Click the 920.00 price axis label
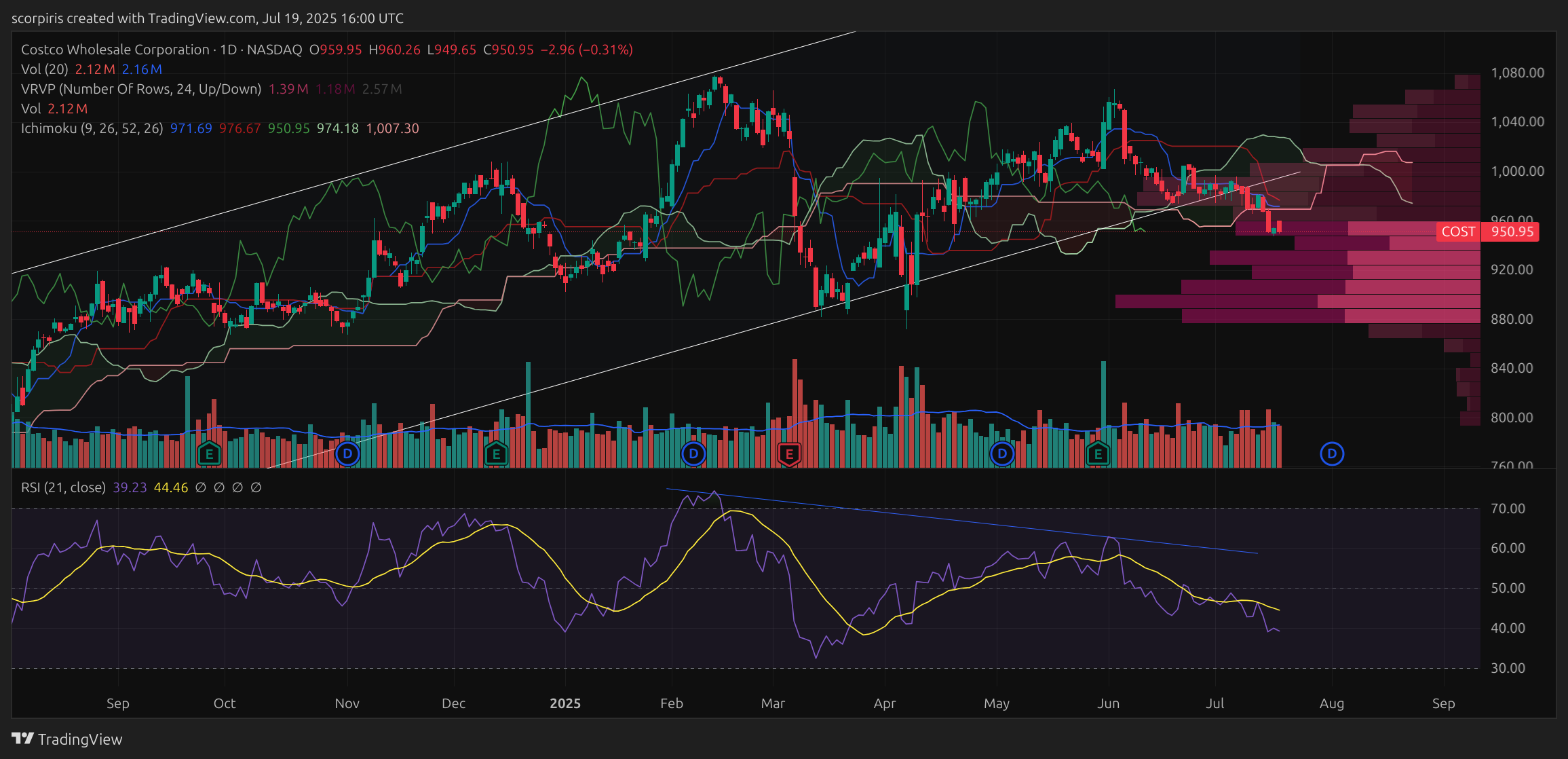Image resolution: width=1568 pixels, height=759 pixels. point(1512,270)
